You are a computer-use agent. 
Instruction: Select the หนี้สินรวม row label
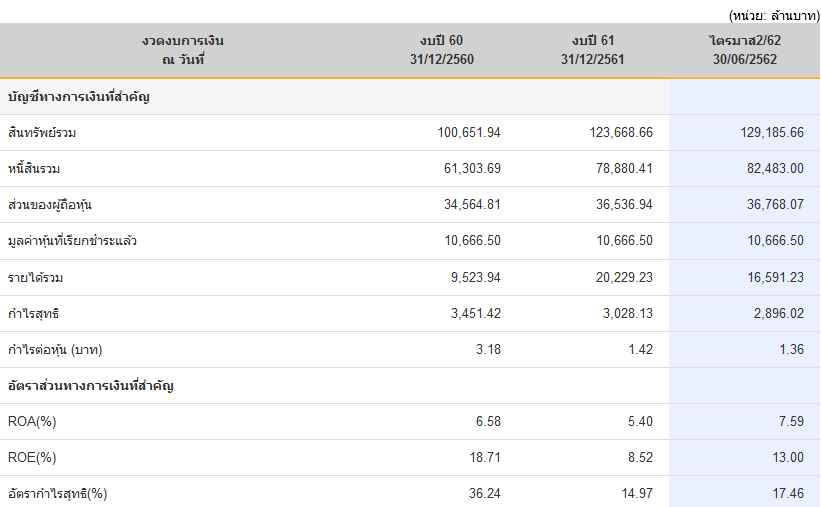(34, 169)
